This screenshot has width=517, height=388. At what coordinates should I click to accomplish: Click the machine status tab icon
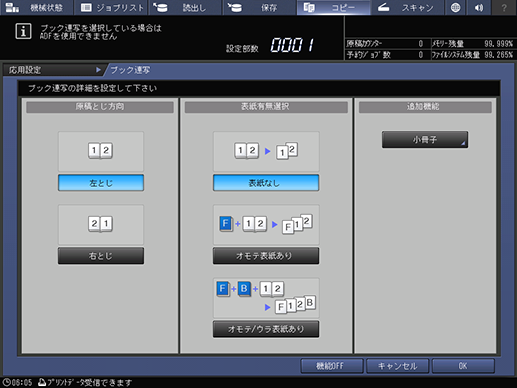click(x=12, y=7)
